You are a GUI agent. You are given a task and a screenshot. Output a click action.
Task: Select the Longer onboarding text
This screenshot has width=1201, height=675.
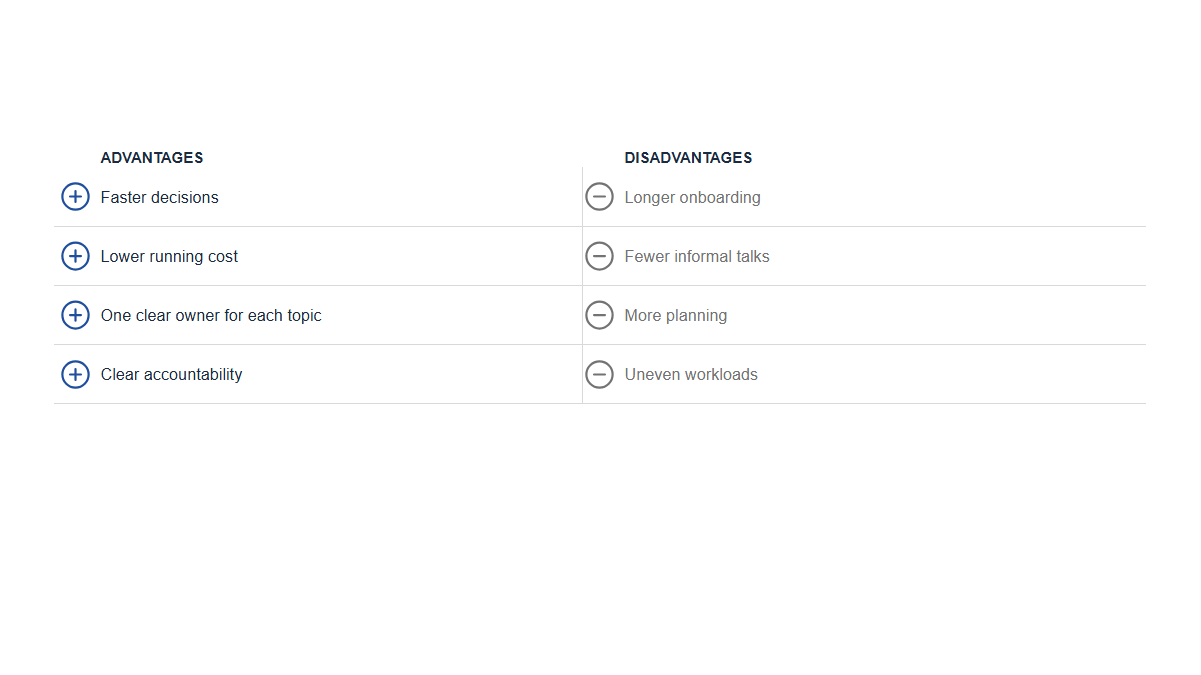[692, 198]
